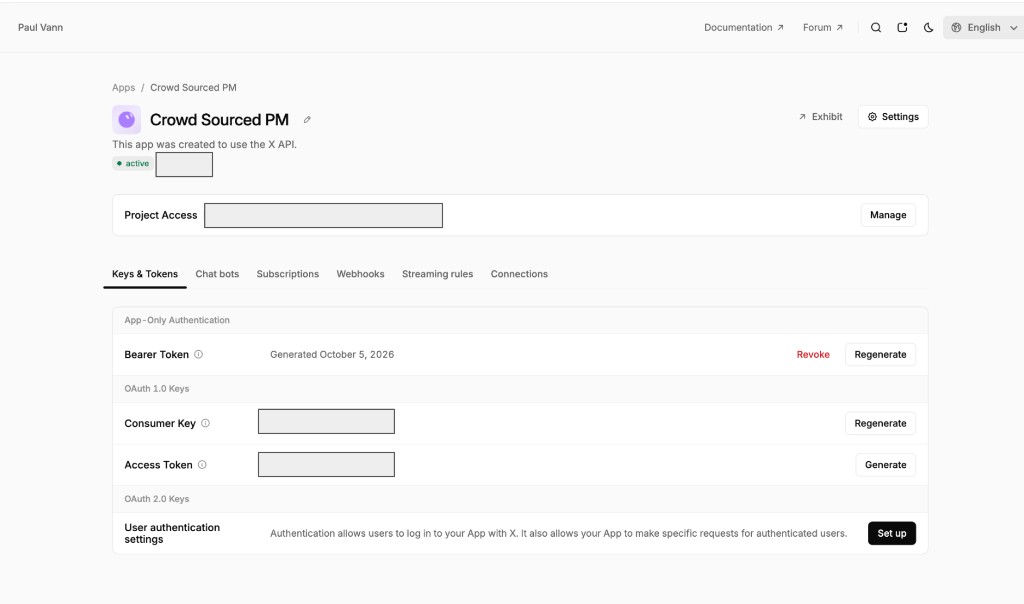Click the App-Only Authentication section header

[177, 320]
